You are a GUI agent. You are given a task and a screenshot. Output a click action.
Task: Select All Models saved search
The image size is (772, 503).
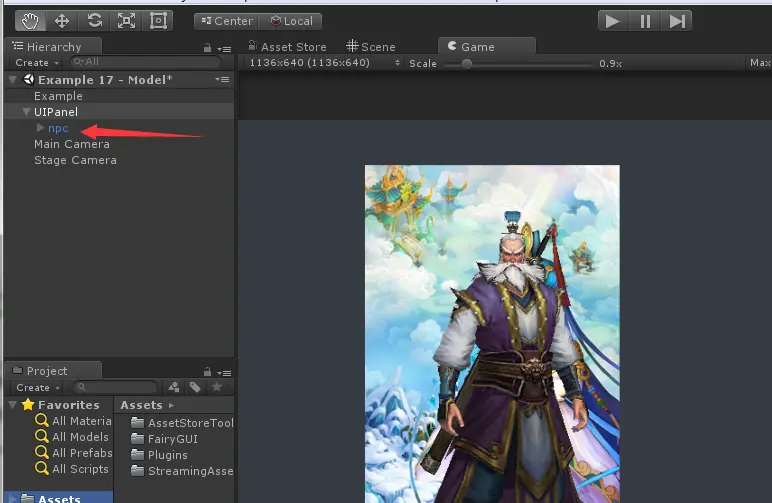pyautogui.click(x=72, y=437)
